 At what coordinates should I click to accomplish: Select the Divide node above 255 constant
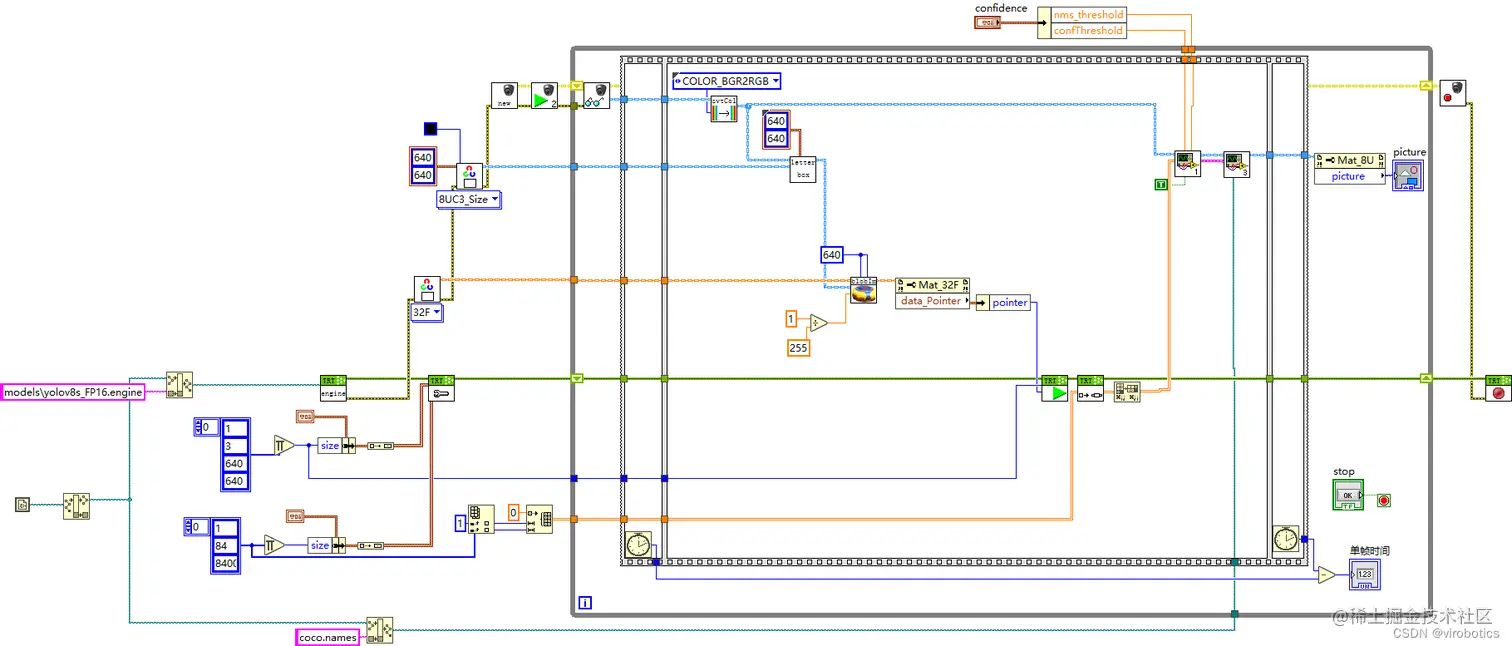click(819, 322)
